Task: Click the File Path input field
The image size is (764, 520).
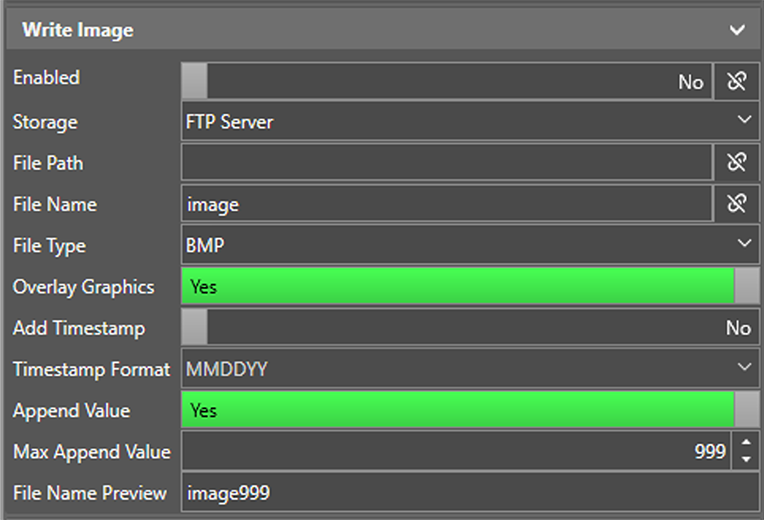Action: click(x=446, y=162)
